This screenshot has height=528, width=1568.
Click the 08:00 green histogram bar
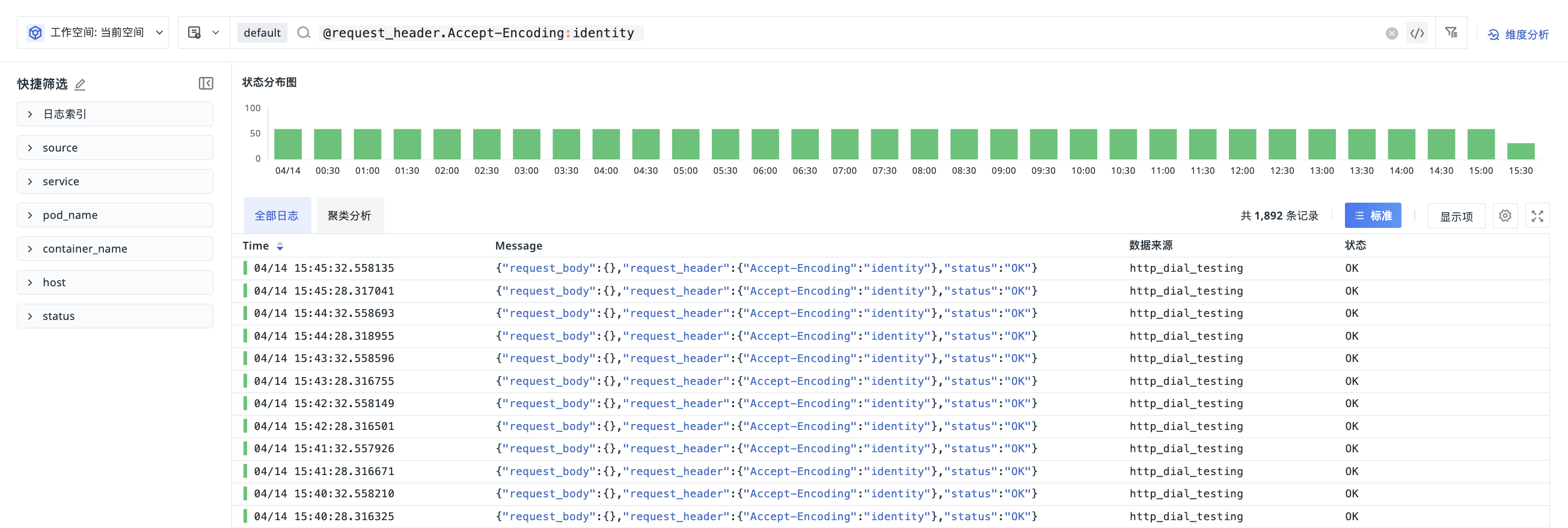(924, 144)
